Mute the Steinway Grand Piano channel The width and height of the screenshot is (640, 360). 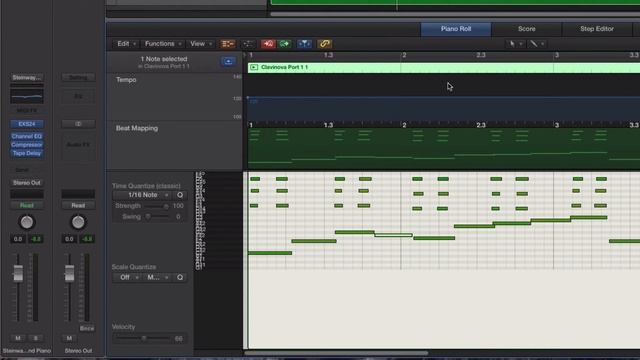[x=18, y=338]
